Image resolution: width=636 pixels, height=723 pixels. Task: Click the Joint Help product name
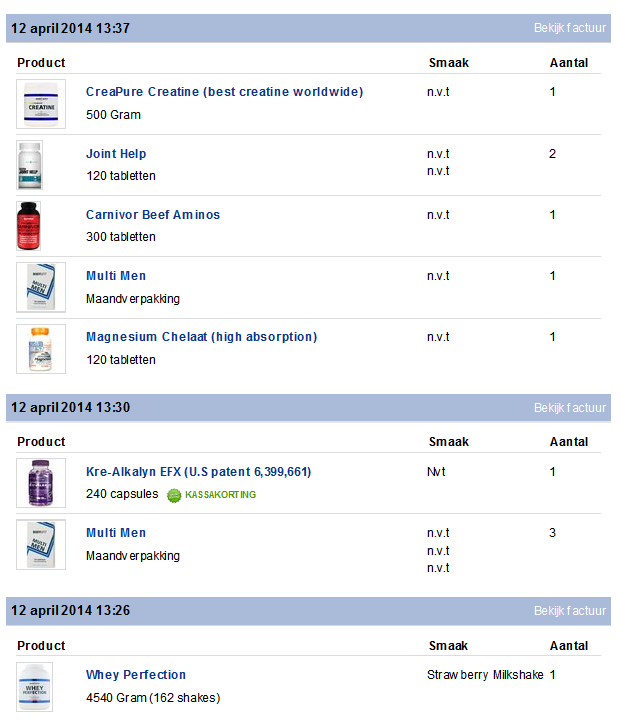click(x=116, y=154)
